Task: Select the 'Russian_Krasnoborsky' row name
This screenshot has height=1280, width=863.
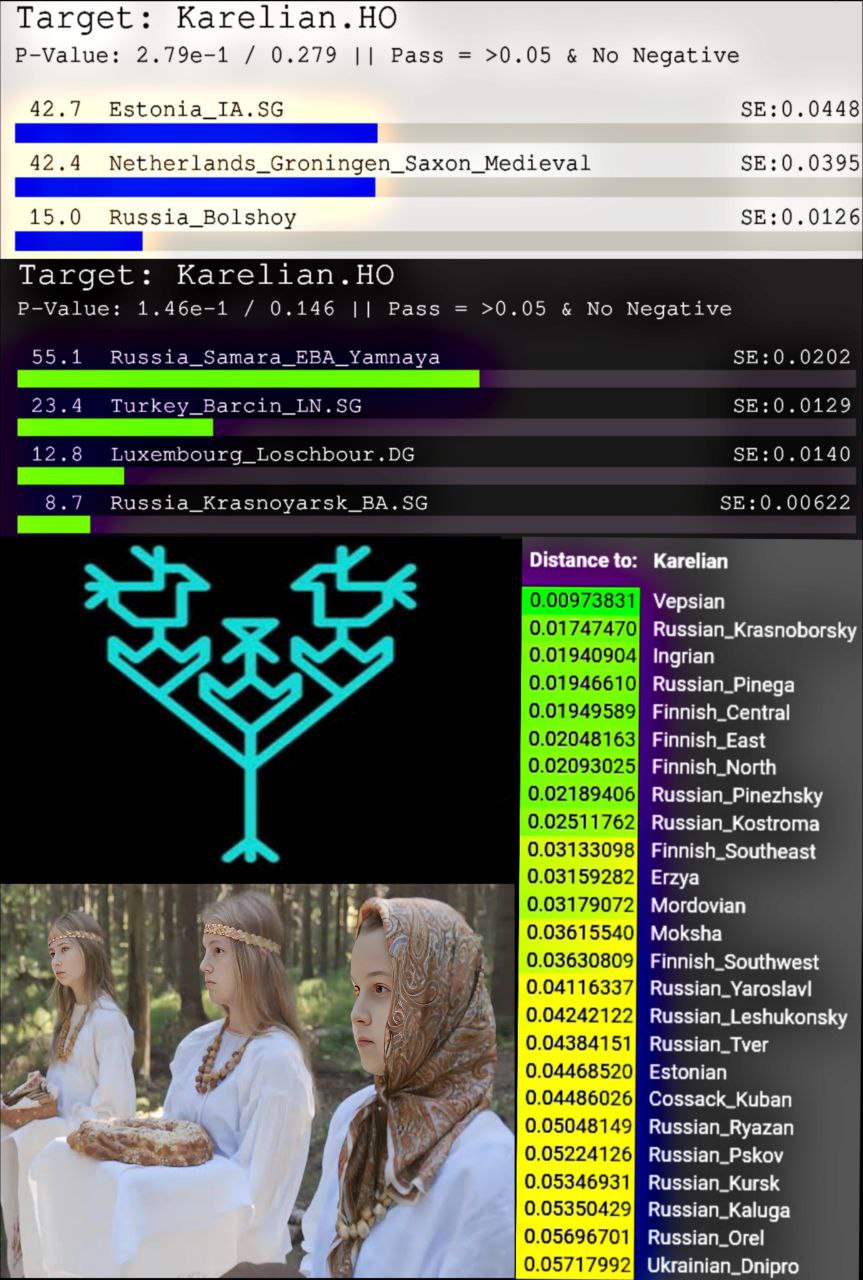Action: coord(754,629)
